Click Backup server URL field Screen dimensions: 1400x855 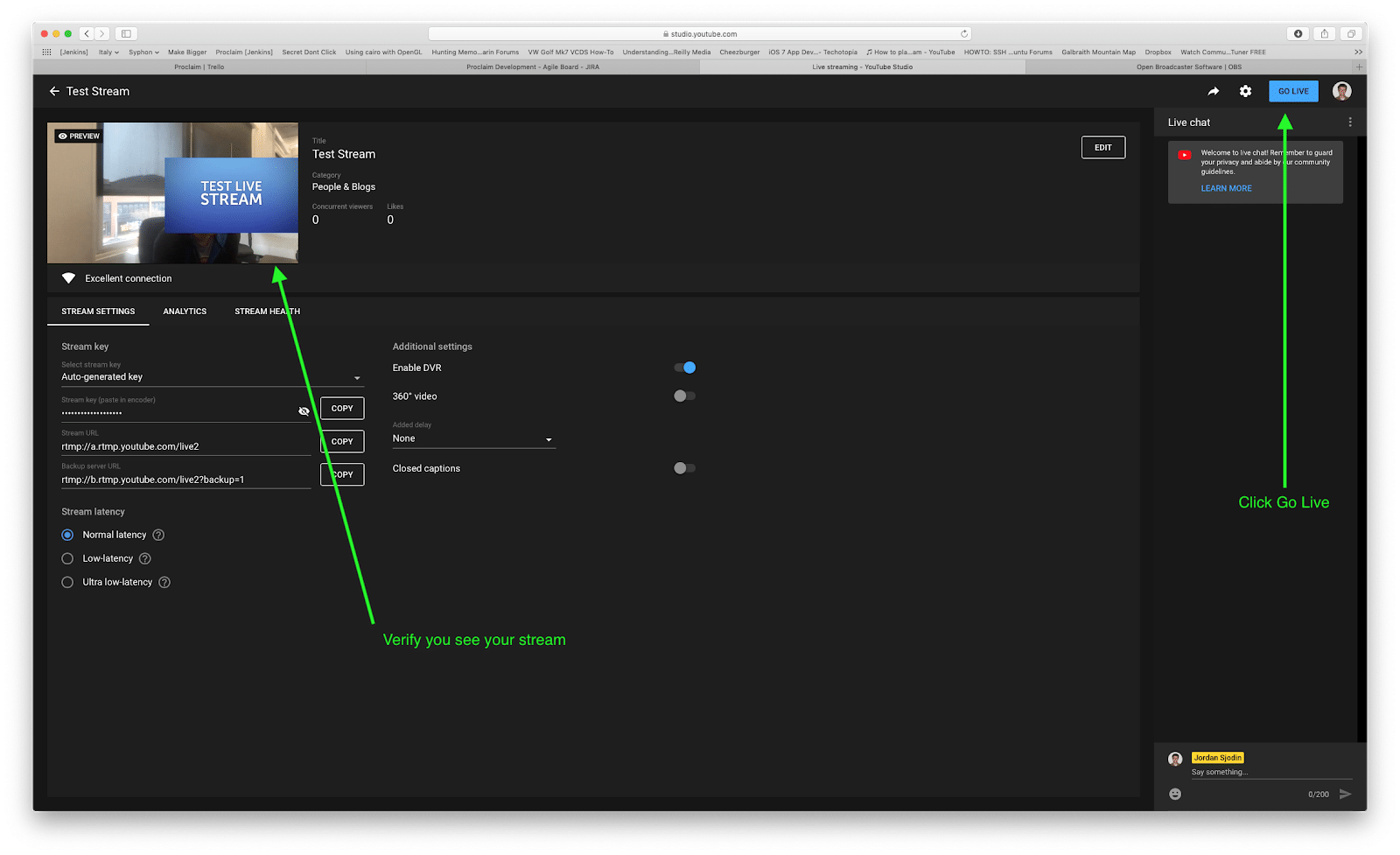pos(185,480)
